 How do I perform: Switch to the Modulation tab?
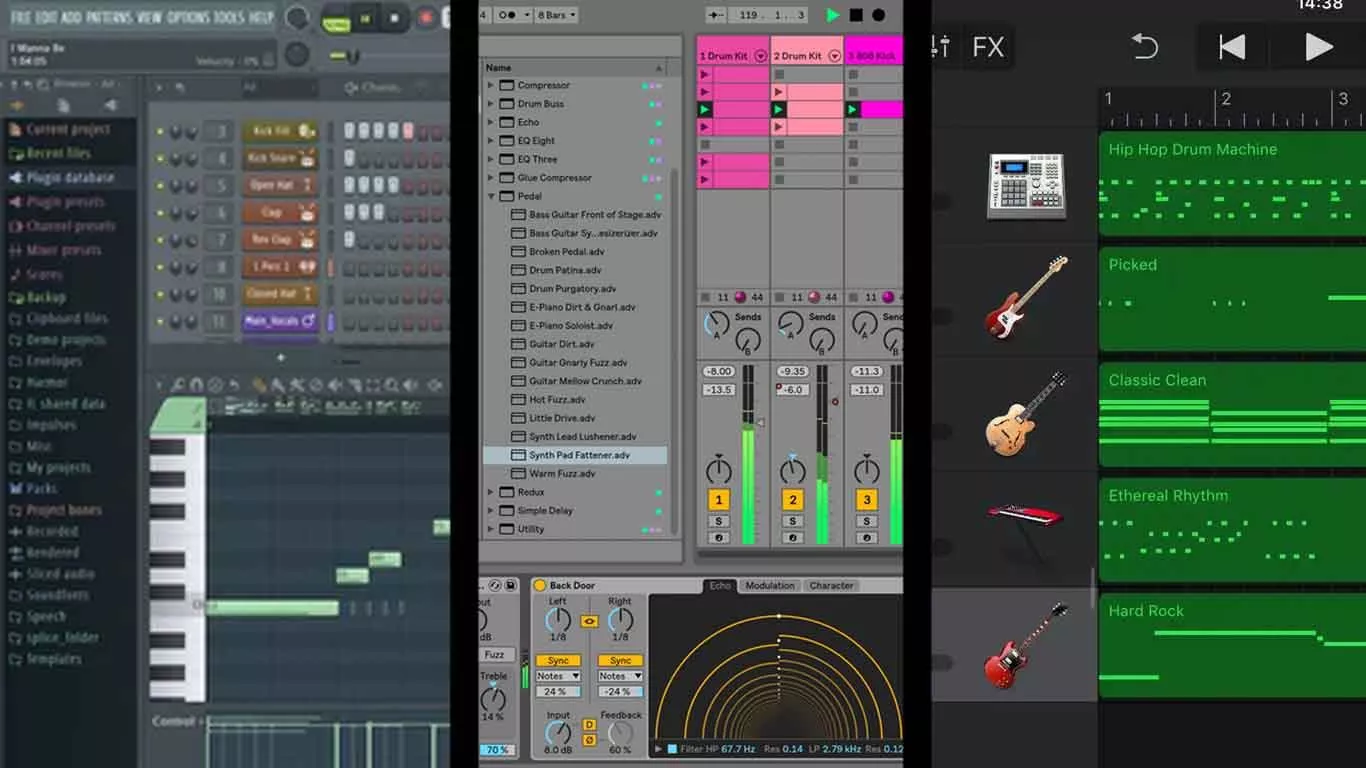(x=769, y=586)
